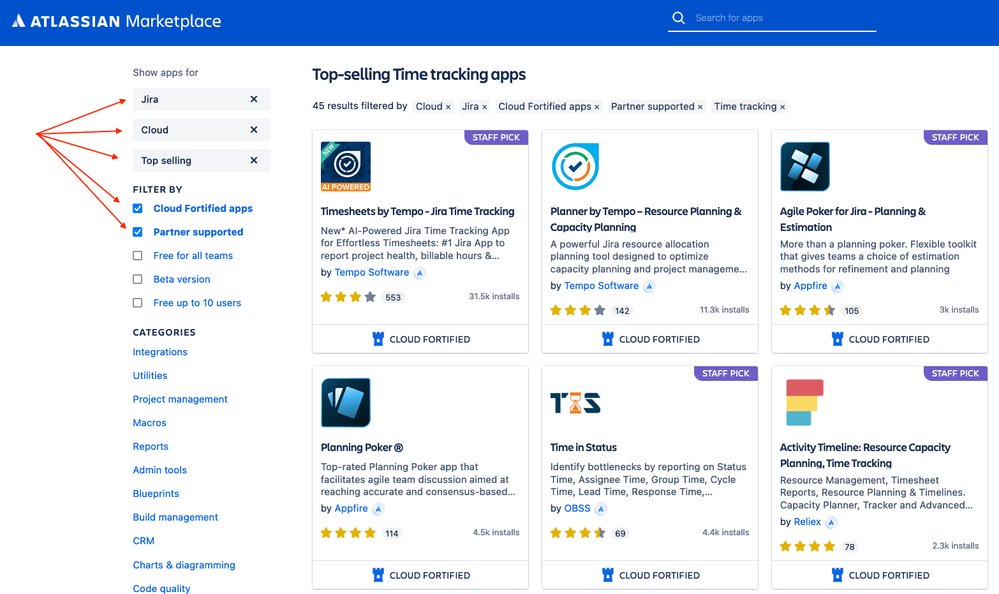Click the Atlassian Marketplace logo
Screen dimensions: 999x594
[117, 21]
